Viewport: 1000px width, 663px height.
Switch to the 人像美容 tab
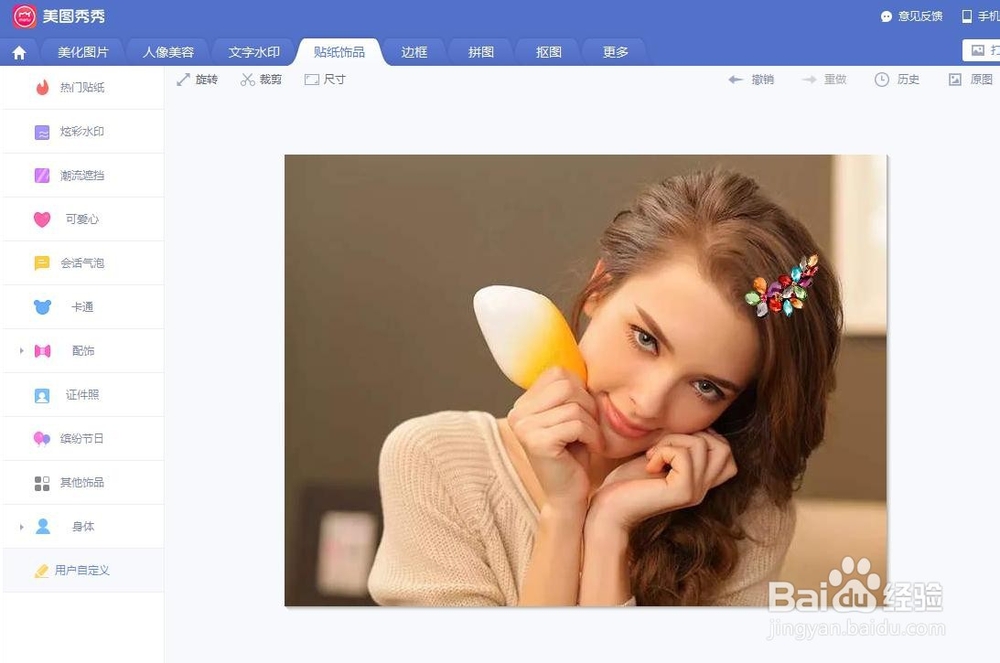click(168, 52)
